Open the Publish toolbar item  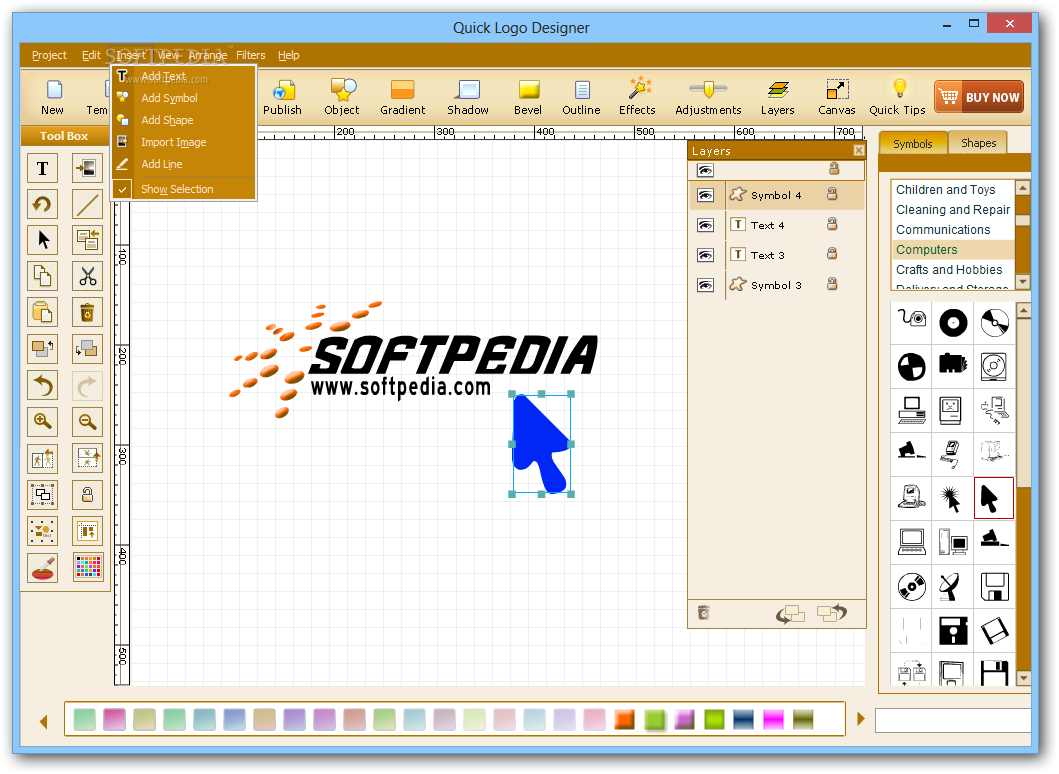(282, 98)
